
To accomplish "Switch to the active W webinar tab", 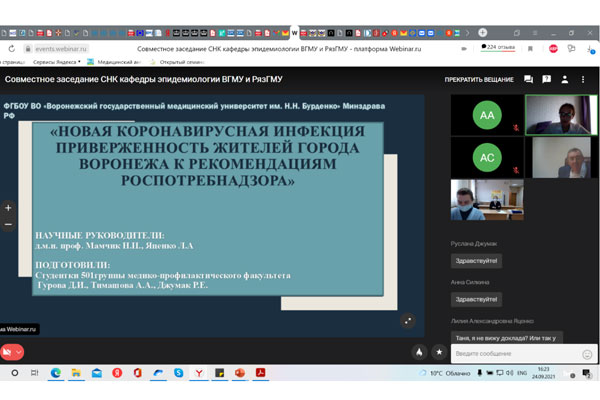I will [295, 33].
